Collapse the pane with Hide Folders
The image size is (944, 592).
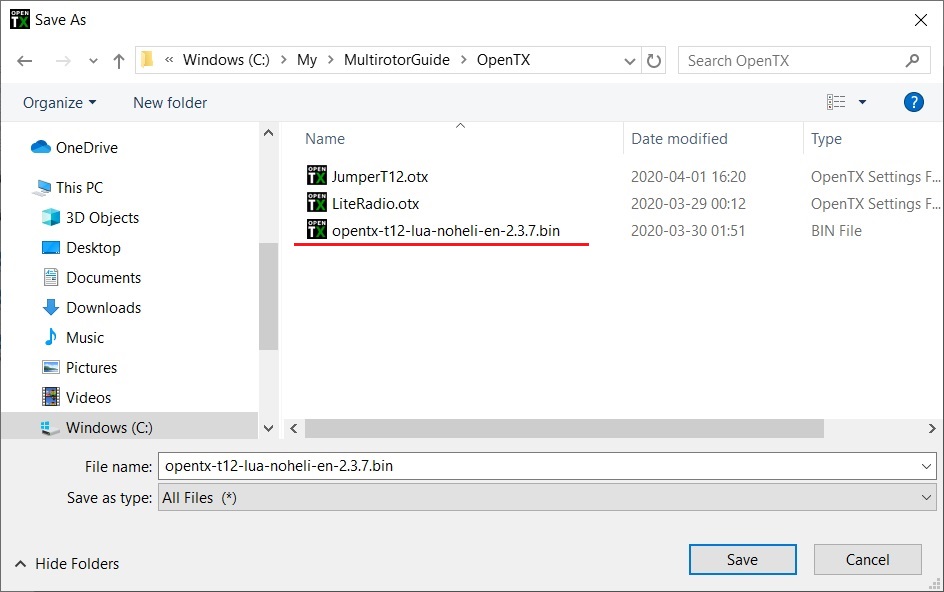[x=67, y=564]
